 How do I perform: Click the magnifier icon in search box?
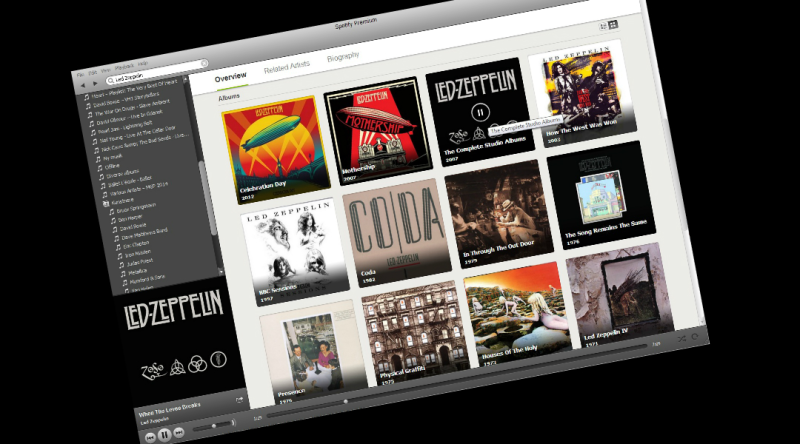(x=110, y=81)
